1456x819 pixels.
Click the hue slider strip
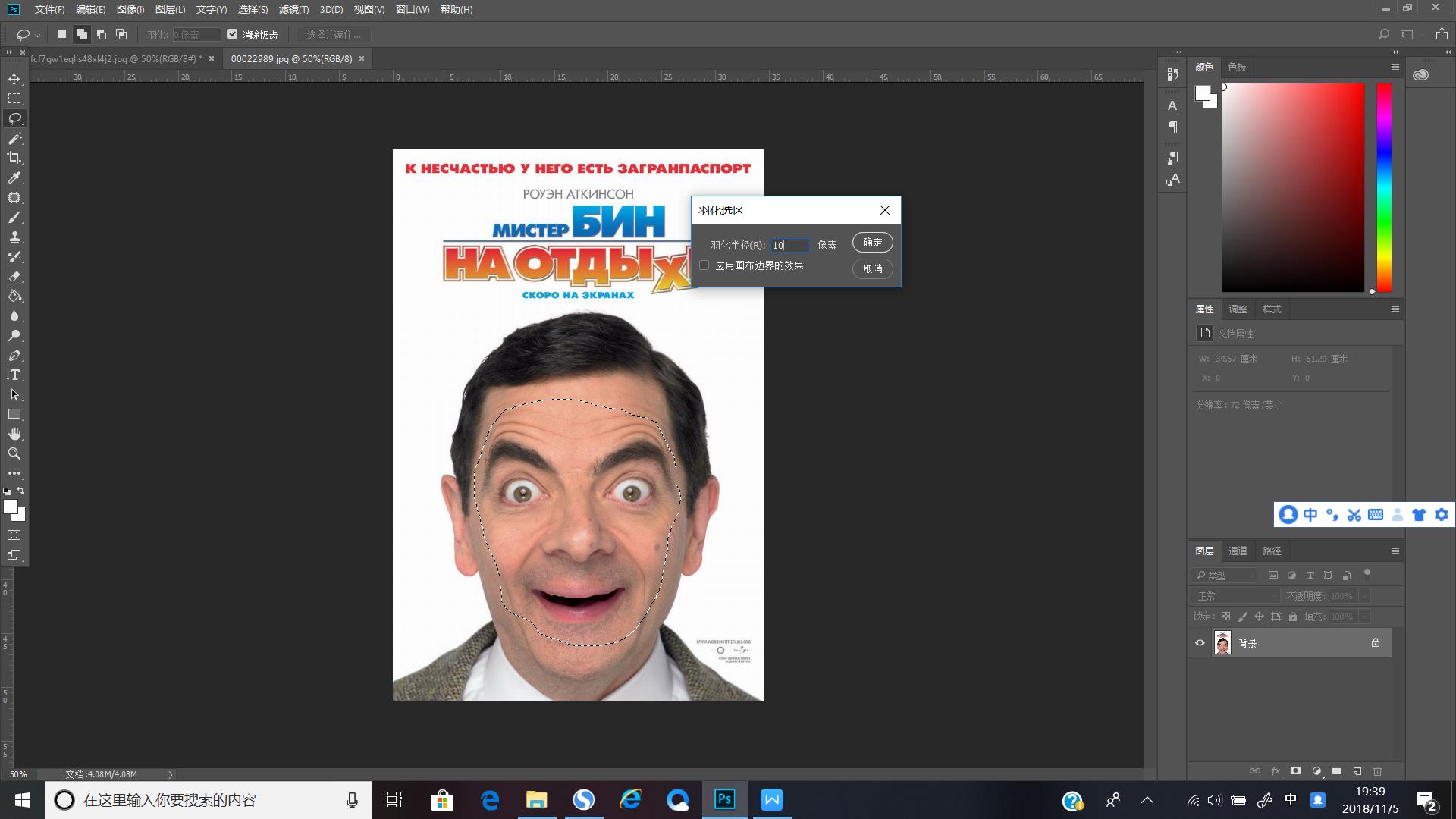[1384, 187]
